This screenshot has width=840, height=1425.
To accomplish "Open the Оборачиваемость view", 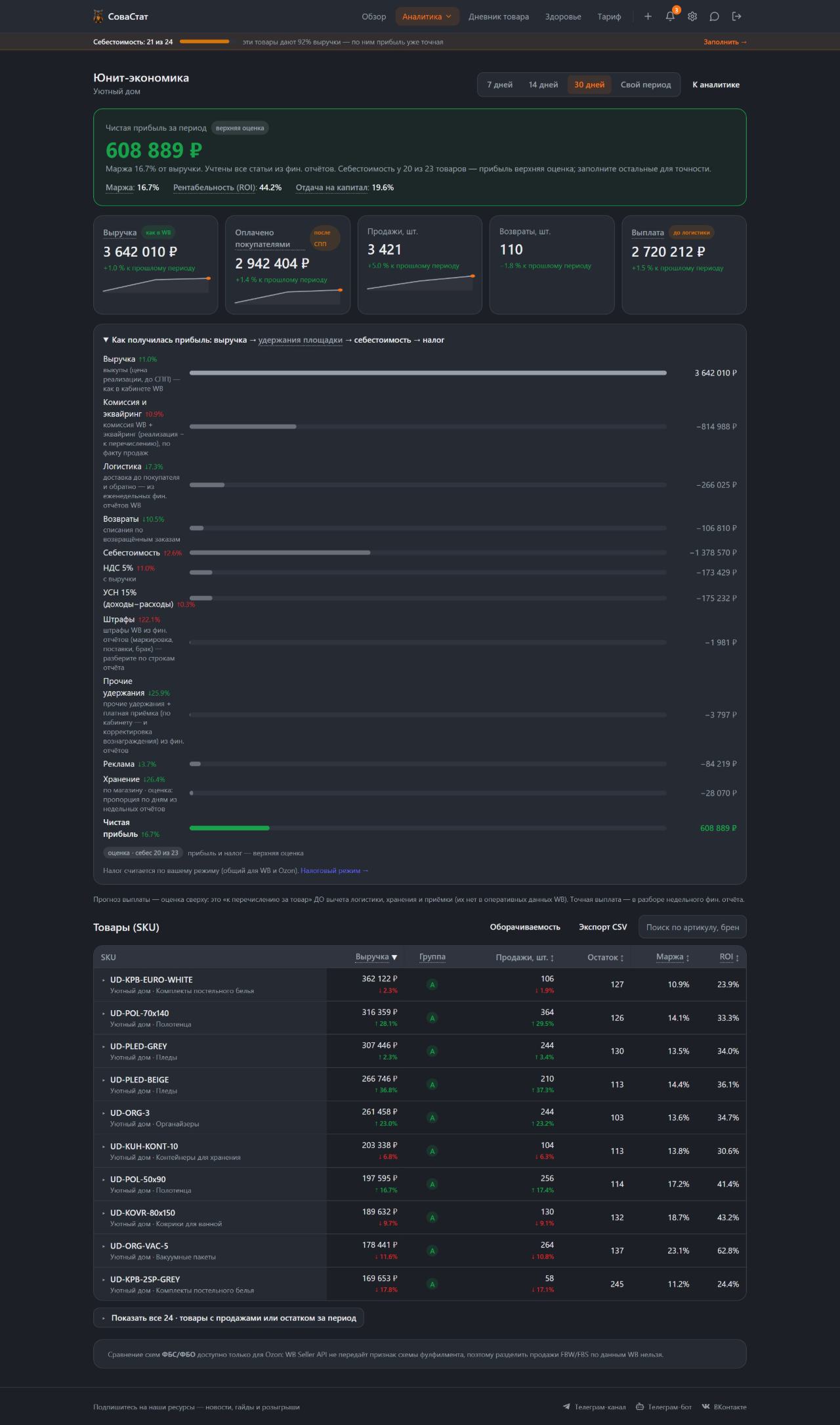I will point(525,927).
